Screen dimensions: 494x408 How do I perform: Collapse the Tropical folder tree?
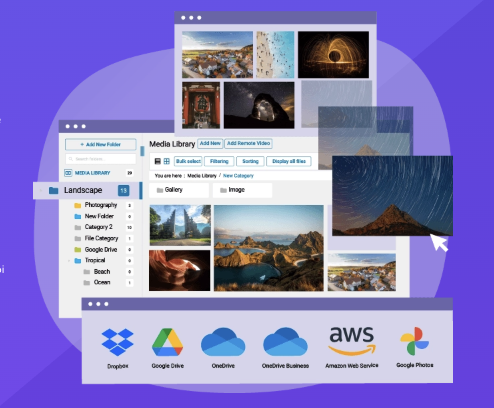69,261
